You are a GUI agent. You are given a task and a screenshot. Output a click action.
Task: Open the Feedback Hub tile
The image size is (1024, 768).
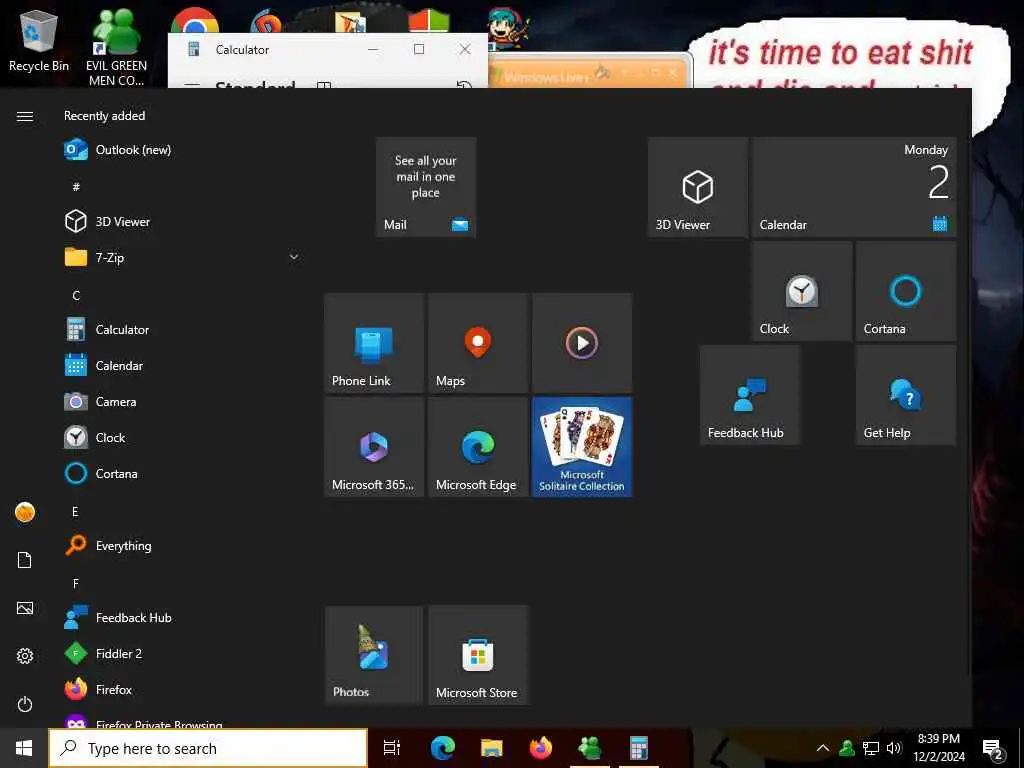(750, 395)
